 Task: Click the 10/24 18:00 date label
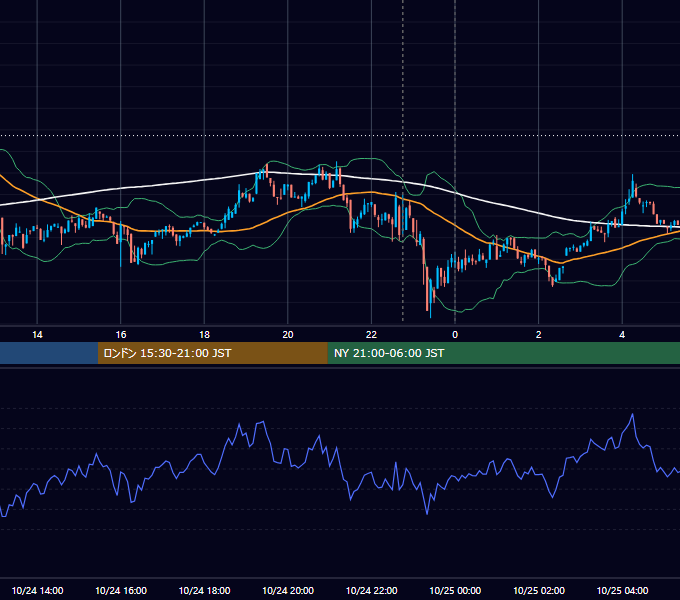pos(204,590)
